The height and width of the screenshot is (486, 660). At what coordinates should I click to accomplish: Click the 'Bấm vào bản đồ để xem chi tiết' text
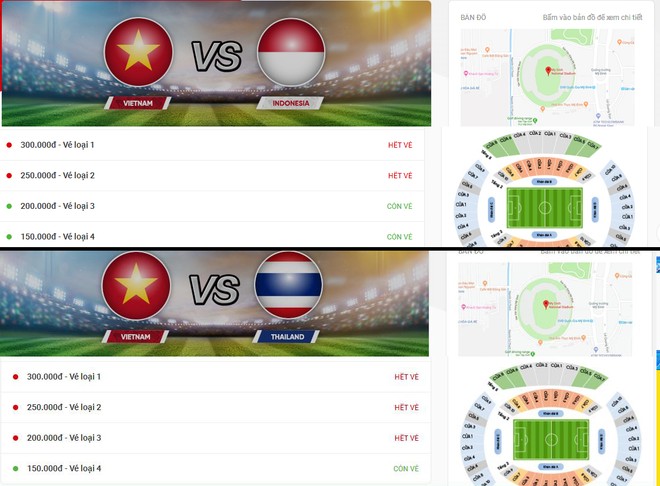pos(592,17)
